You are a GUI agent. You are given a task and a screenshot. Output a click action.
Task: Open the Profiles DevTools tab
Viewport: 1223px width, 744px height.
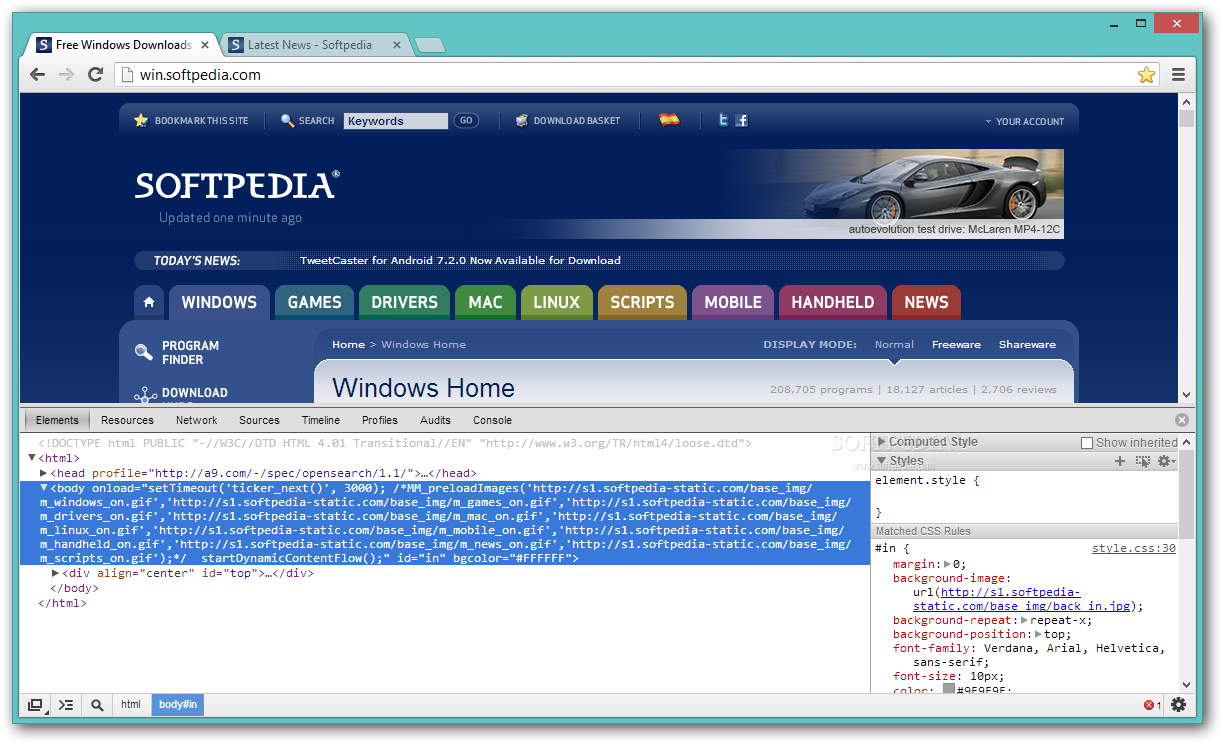(x=379, y=420)
